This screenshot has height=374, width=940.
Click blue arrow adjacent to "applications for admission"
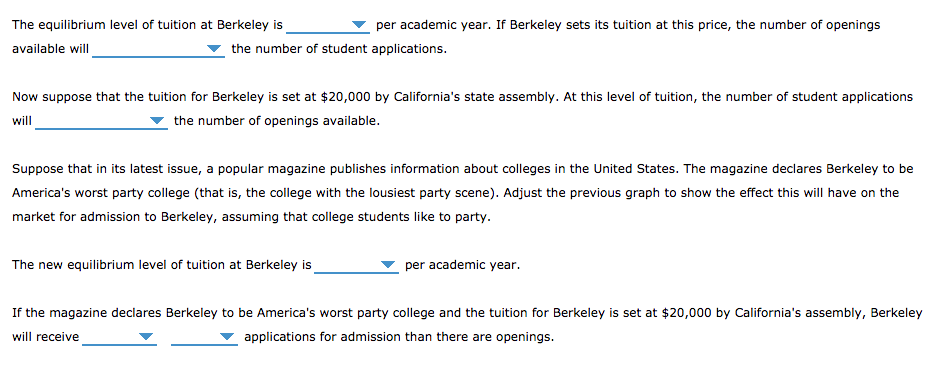227,337
